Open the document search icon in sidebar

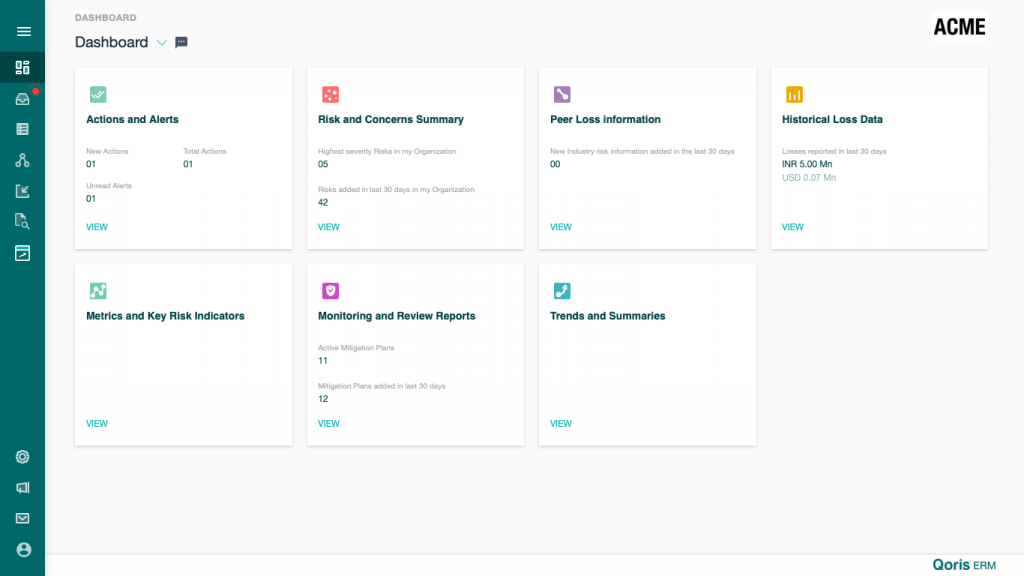click(23, 221)
